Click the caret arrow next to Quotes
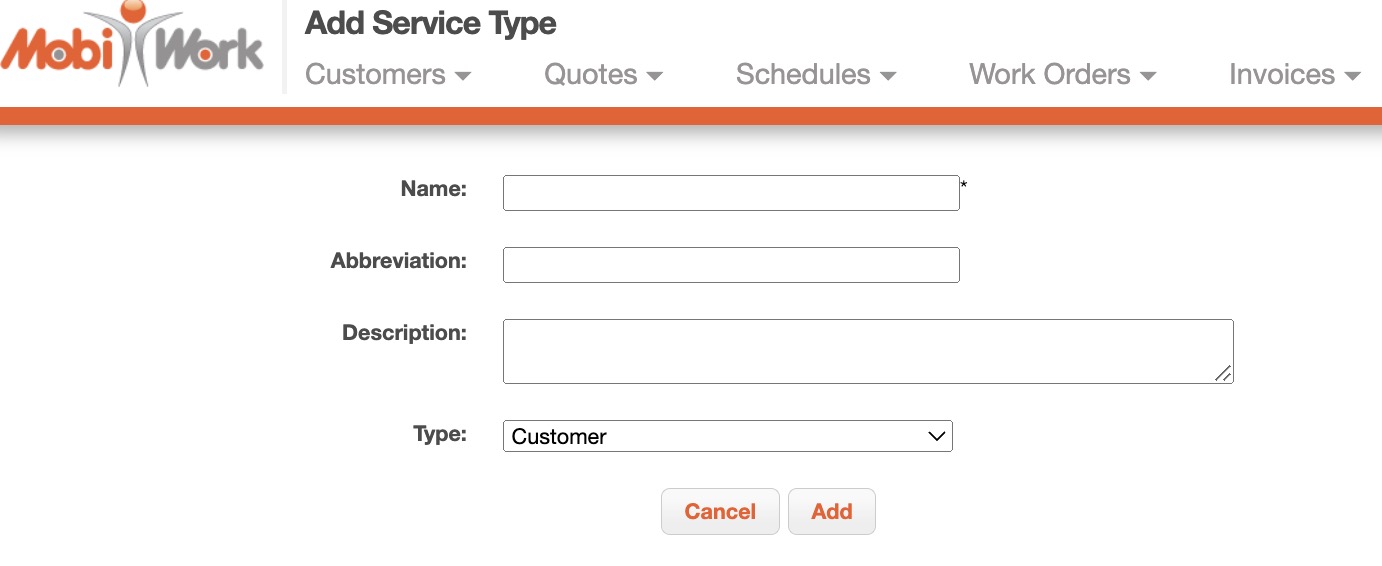The height and width of the screenshot is (566, 1382). [x=655, y=77]
